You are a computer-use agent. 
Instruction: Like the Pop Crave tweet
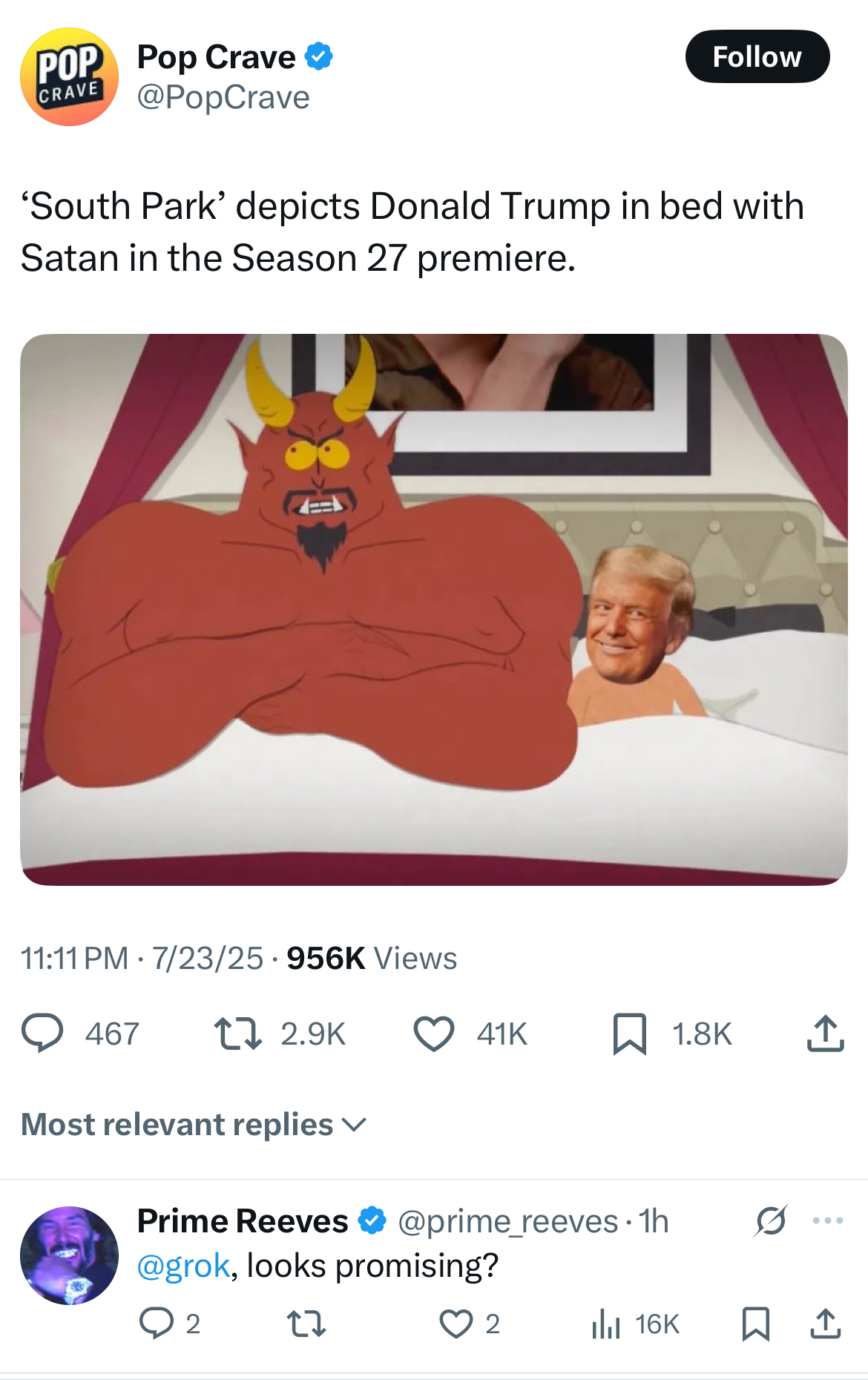(x=433, y=1034)
